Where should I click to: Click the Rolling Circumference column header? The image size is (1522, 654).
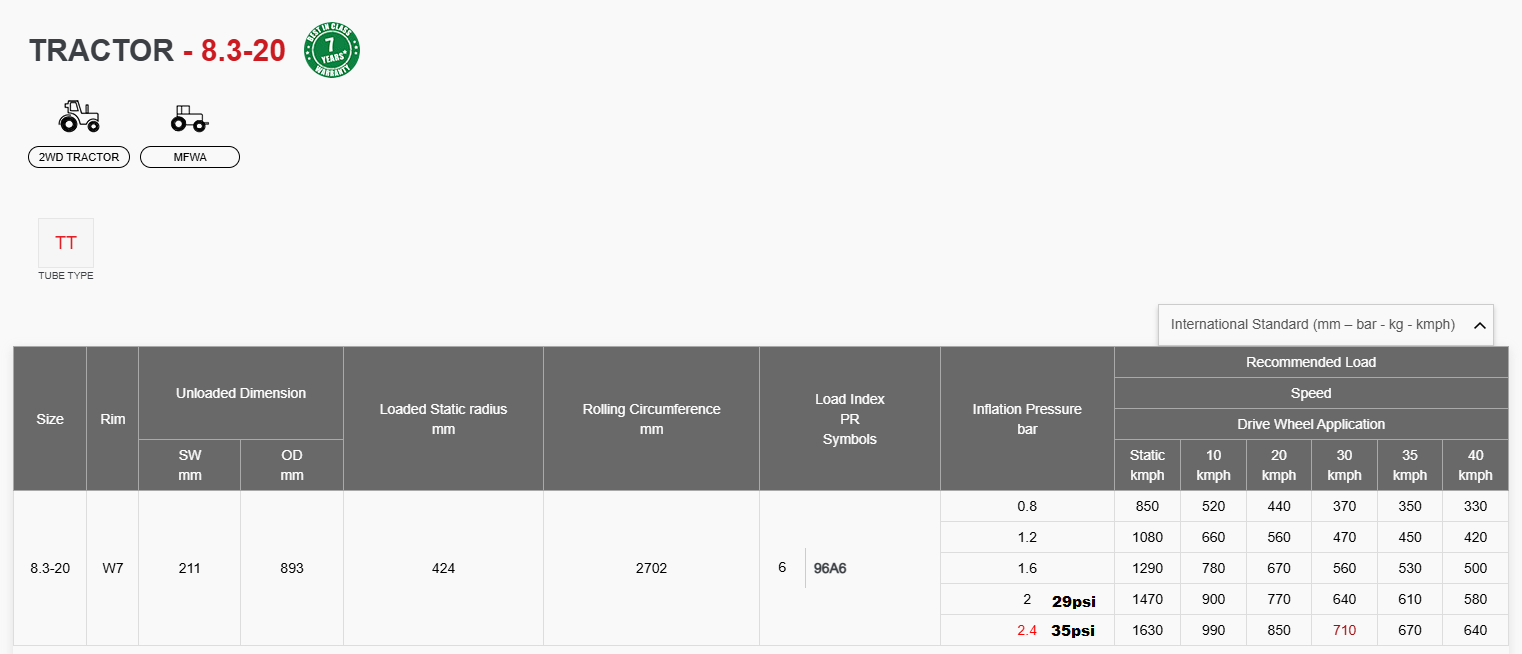click(651, 419)
